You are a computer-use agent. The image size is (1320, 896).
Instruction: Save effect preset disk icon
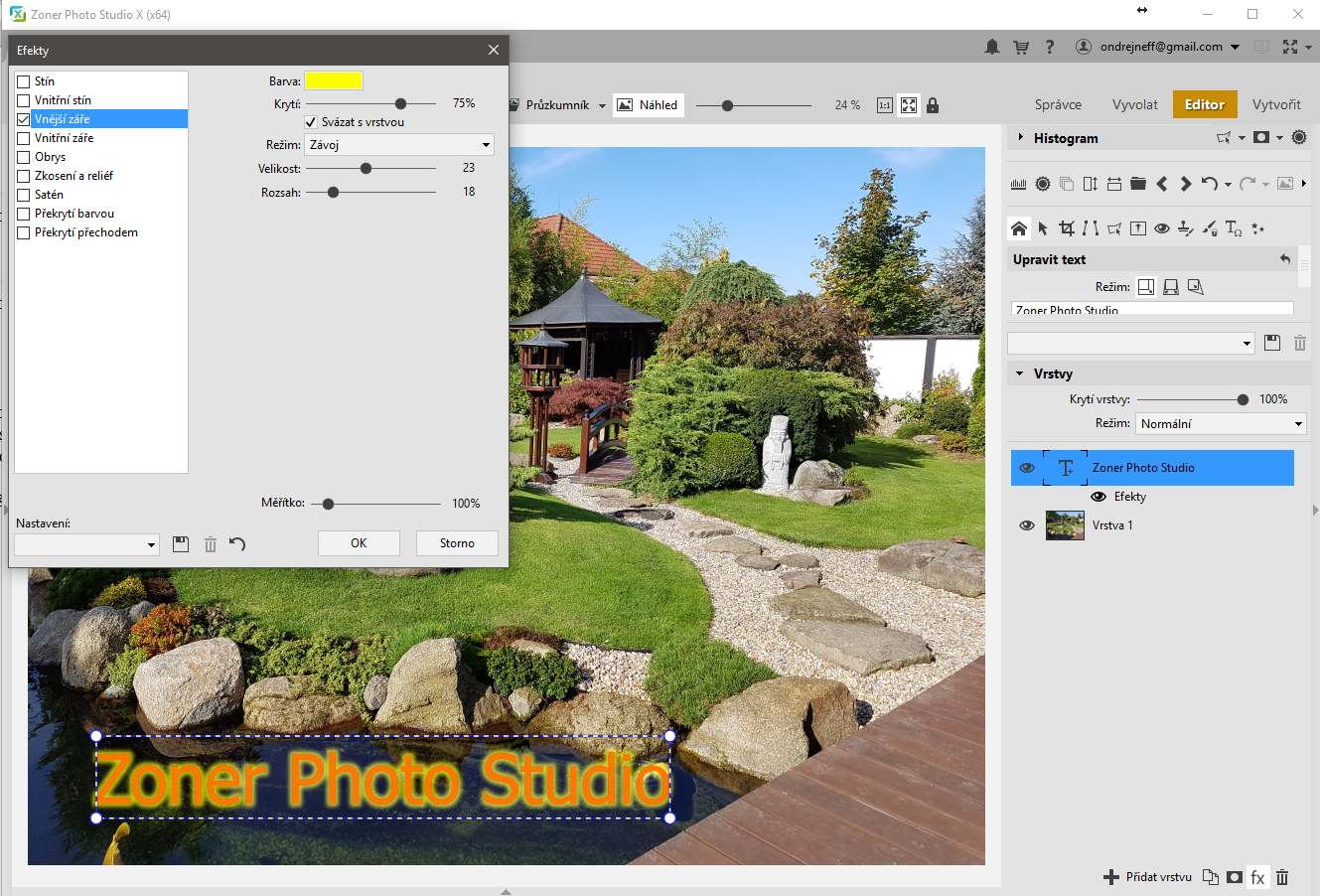(180, 544)
